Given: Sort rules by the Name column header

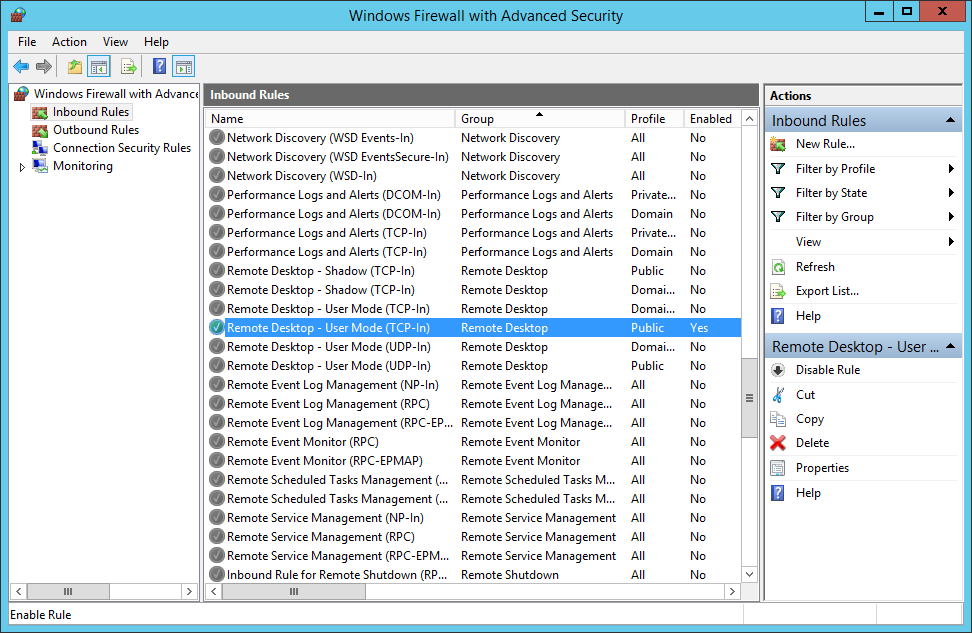Looking at the screenshot, I should (330, 118).
